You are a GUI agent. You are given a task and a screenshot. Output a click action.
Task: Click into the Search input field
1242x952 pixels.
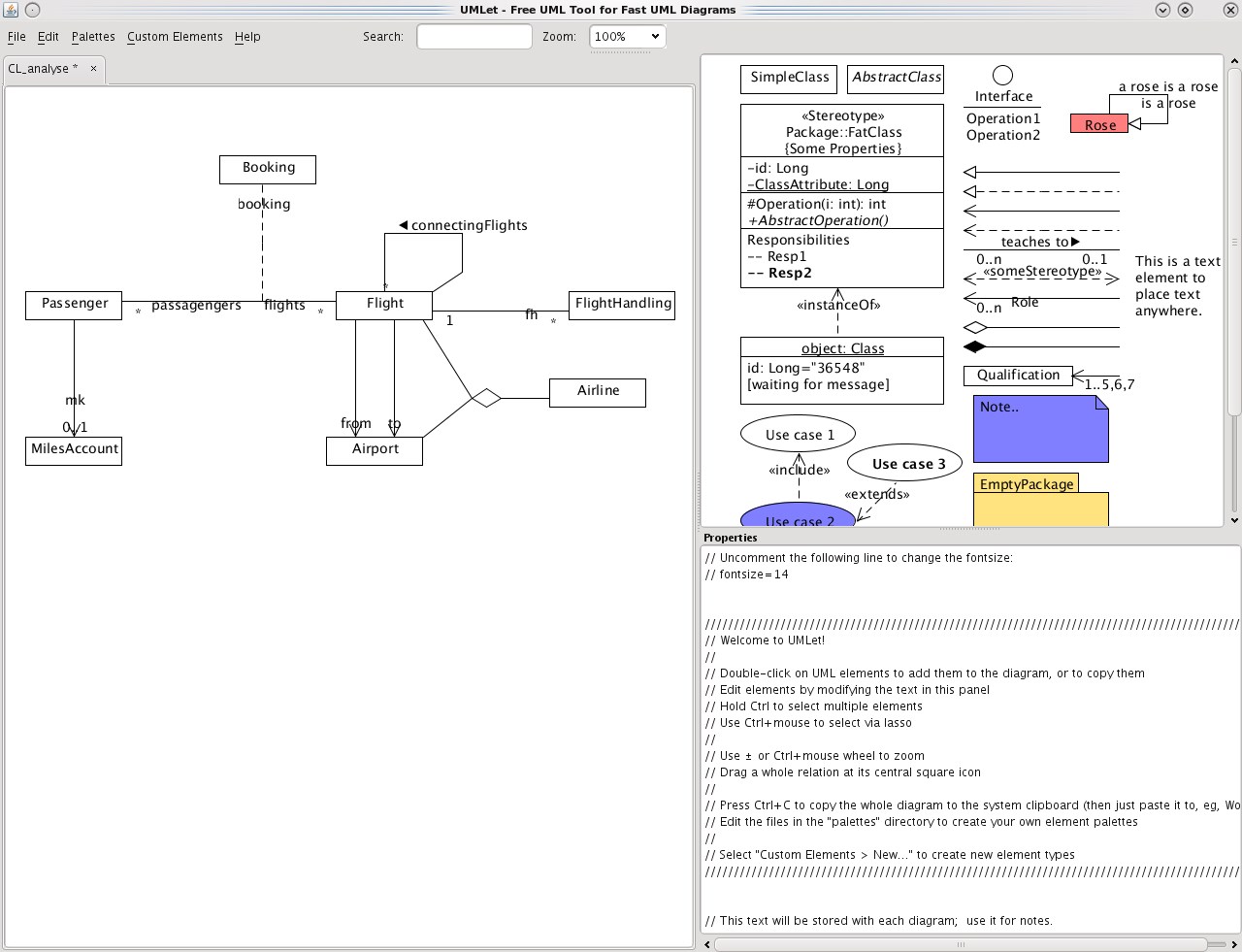pyautogui.click(x=474, y=37)
